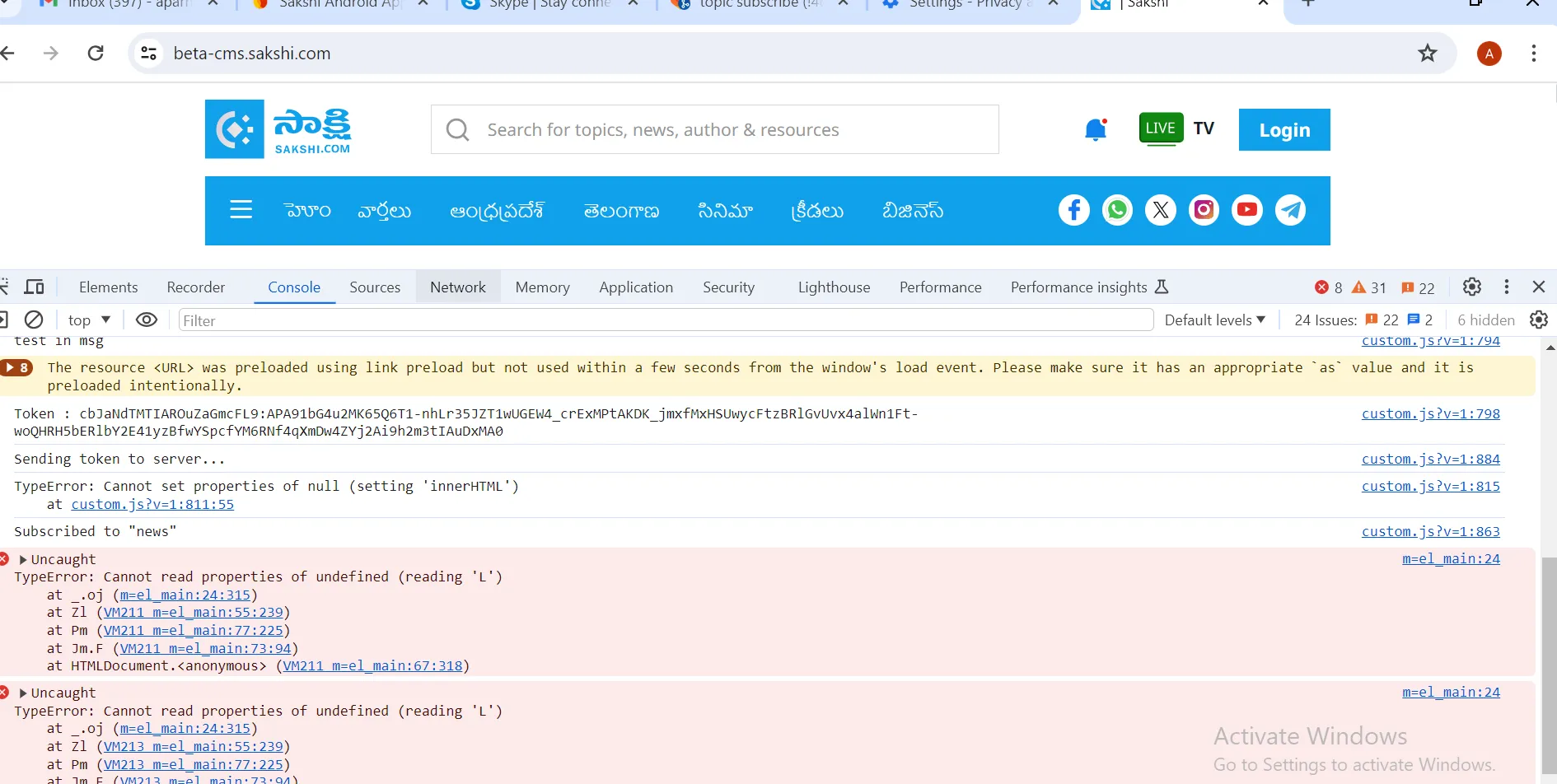Open VM211 m=el_main:55:239 stack link
This screenshot has height=784, width=1557.
click(x=194, y=612)
